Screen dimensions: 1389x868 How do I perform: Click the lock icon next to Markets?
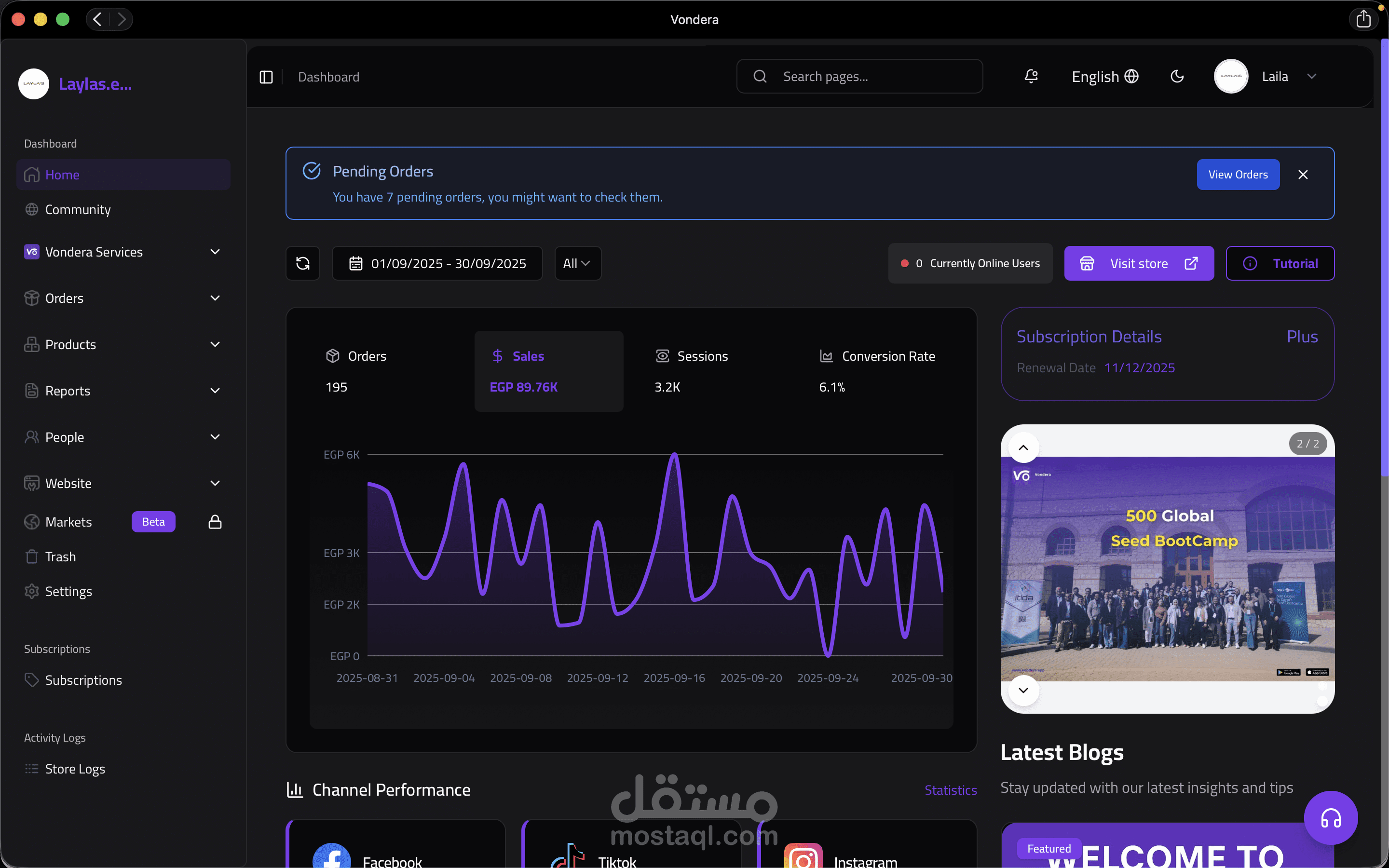pyautogui.click(x=215, y=521)
